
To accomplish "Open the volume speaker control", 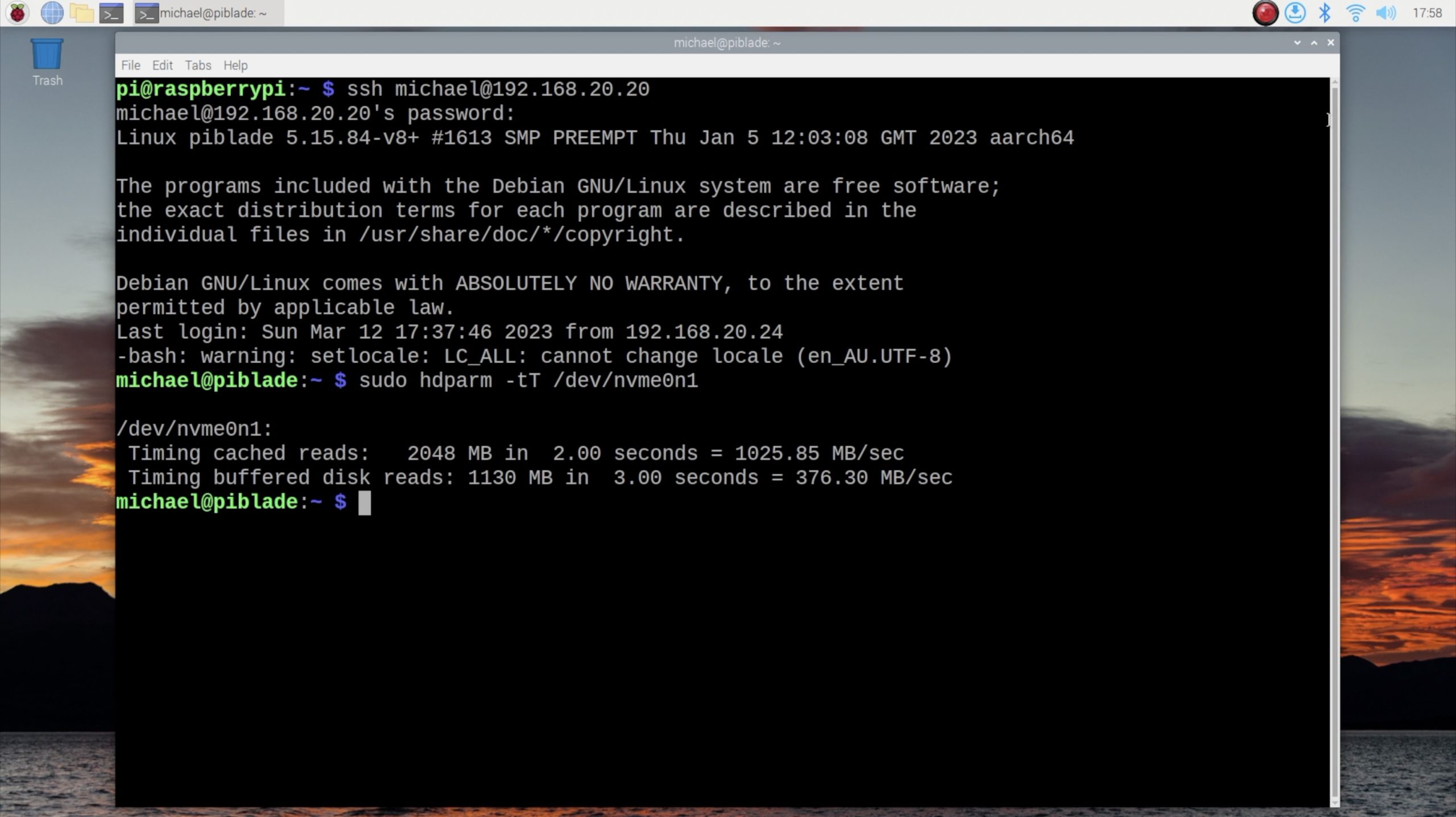I will click(x=1385, y=13).
